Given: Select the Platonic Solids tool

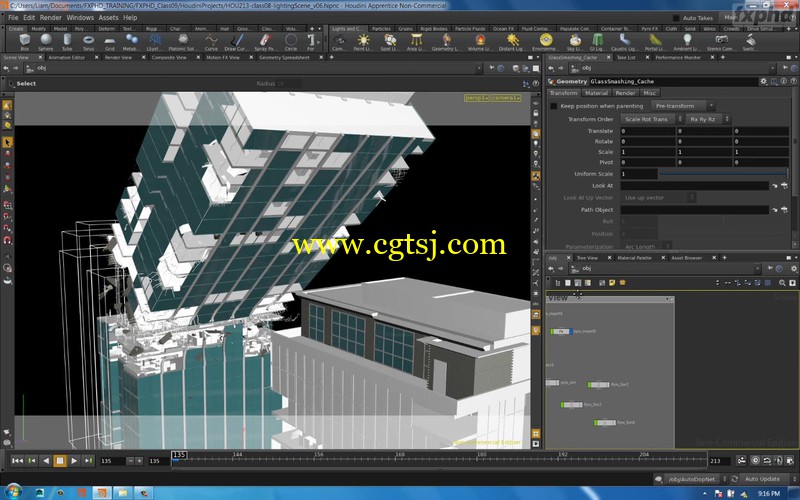Looking at the screenshot, I should [182, 42].
